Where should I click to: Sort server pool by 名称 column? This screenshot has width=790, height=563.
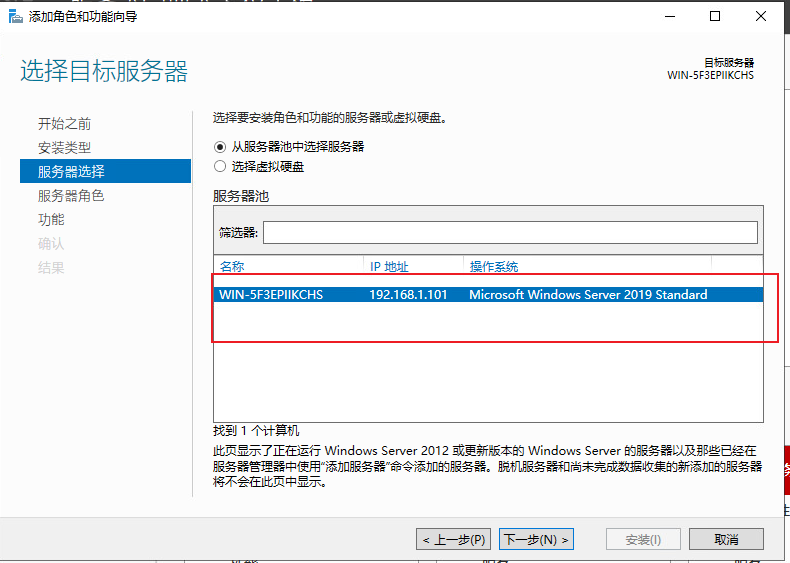point(232,266)
